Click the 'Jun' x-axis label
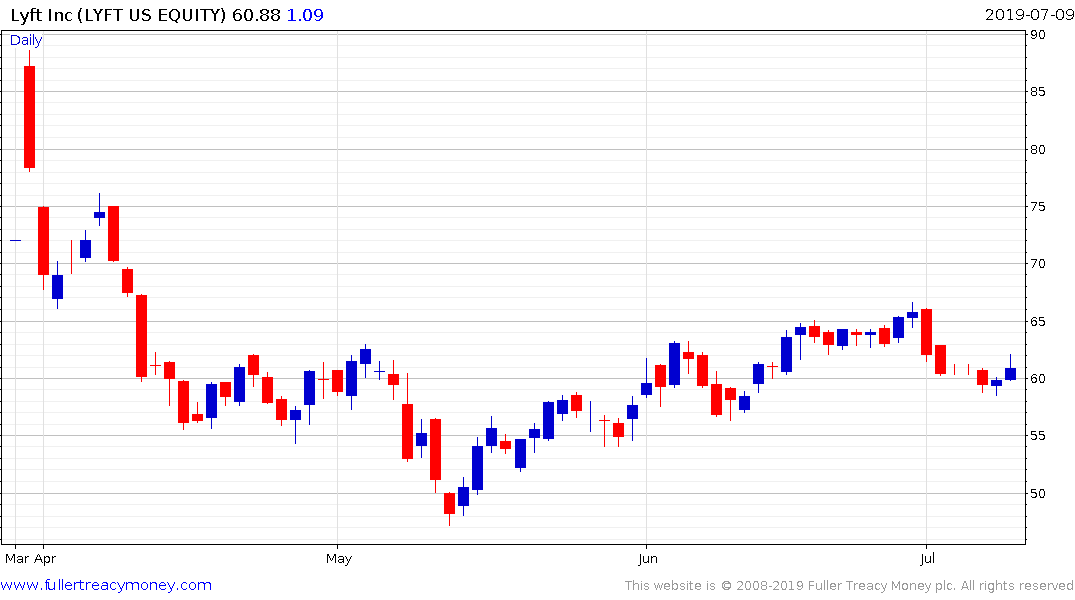The image size is (1075, 600). [x=648, y=558]
